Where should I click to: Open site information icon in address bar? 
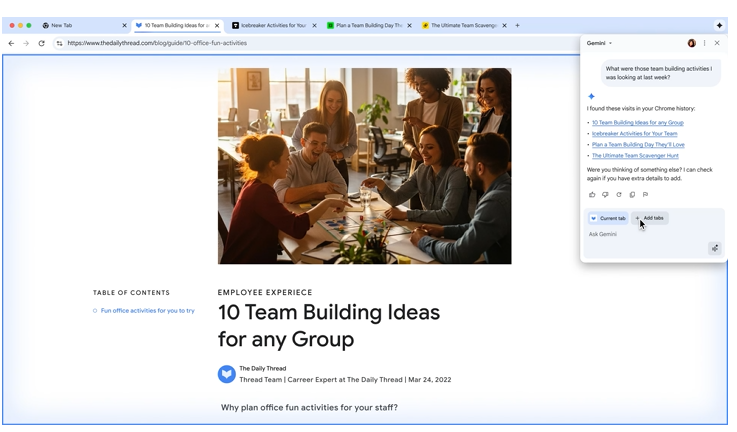click(59, 43)
